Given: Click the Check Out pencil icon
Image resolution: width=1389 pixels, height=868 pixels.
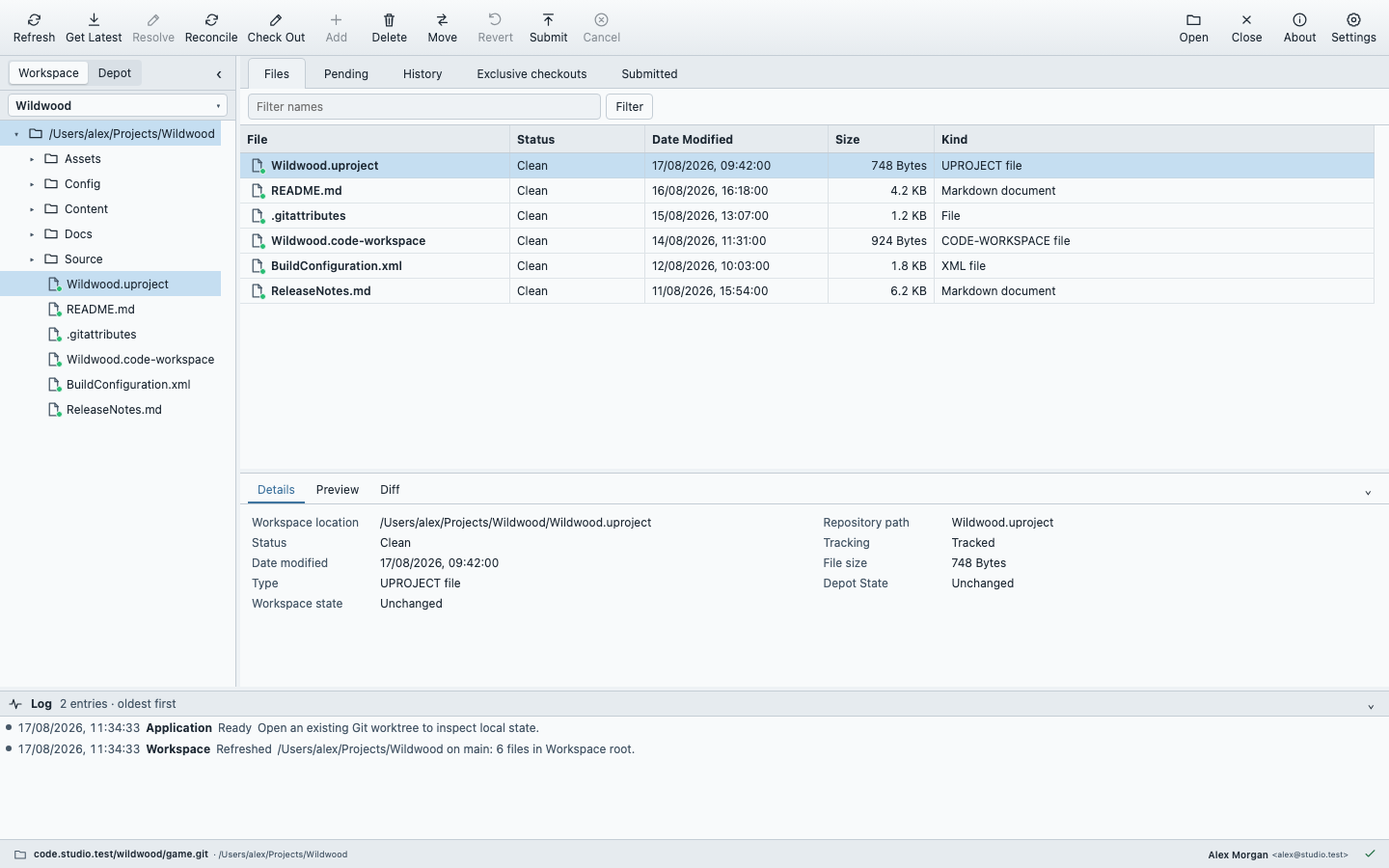Looking at the screenshot, I should (276, 19).
